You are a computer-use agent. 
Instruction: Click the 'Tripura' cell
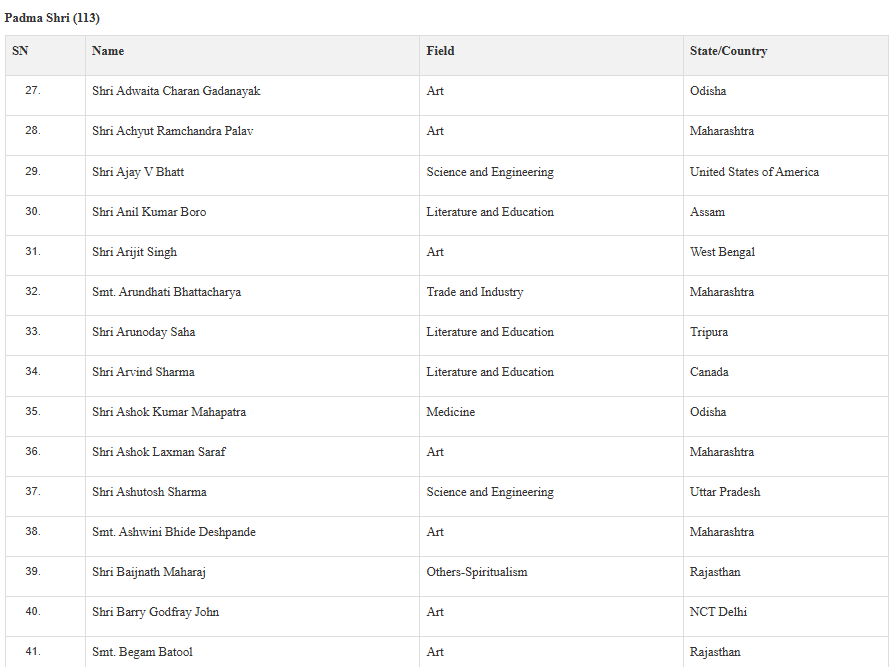(709, 332)
